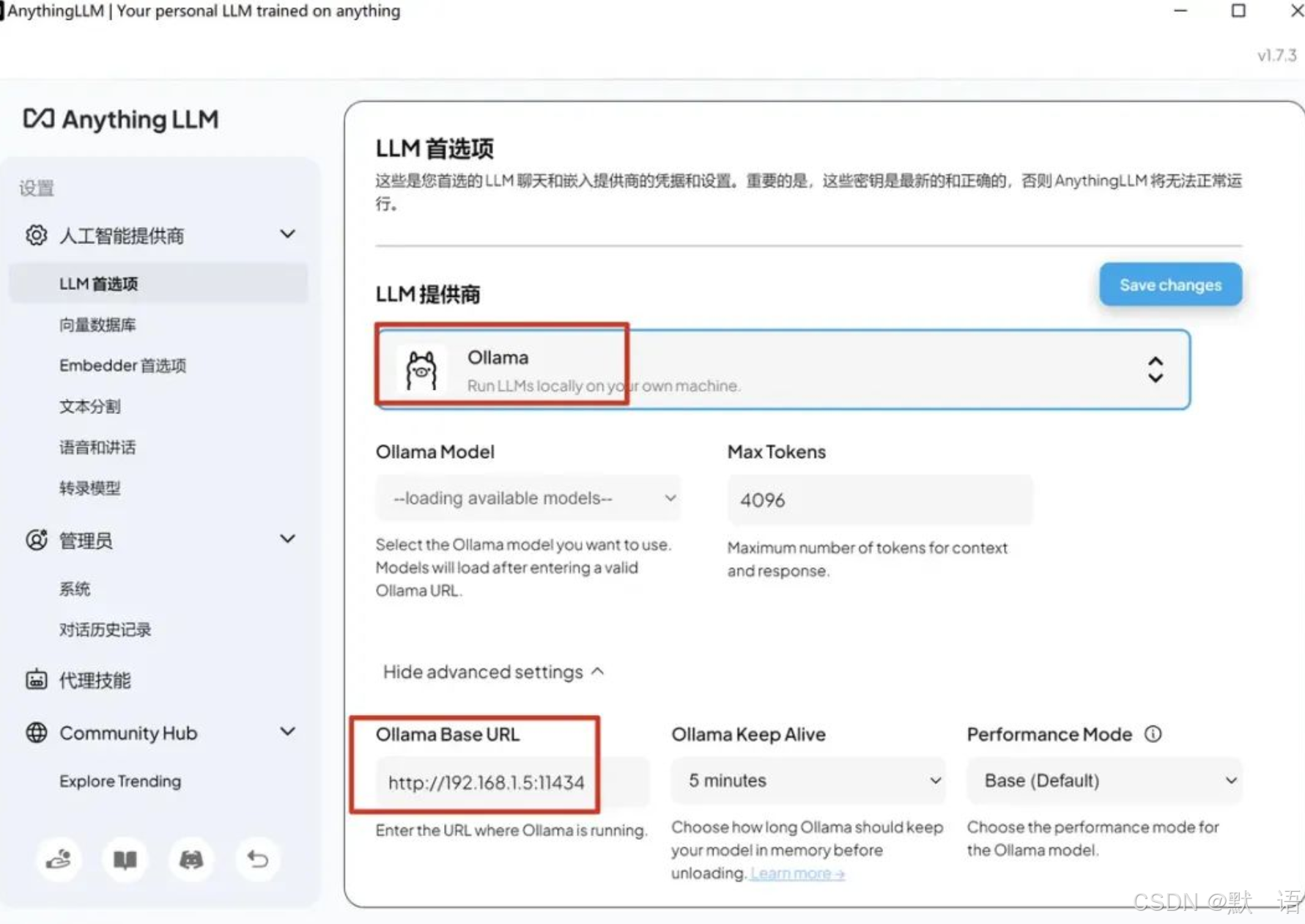Maximize the AnythingLLM window
Screen dimensions: 1305x924
pyautogui.click(x=1238, y=10)
